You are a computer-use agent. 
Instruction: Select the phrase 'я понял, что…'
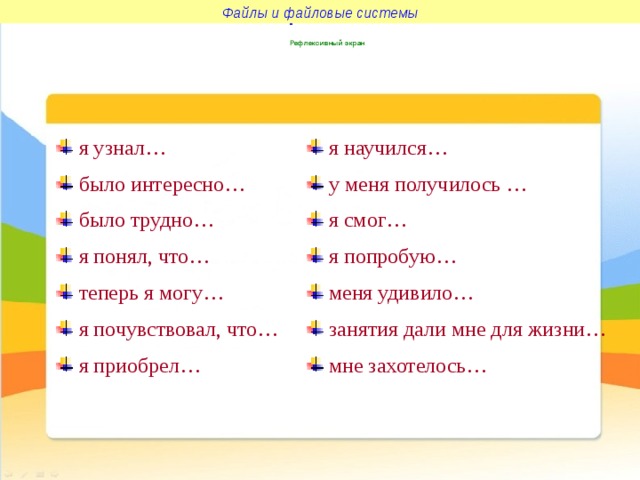click(144, 257)
